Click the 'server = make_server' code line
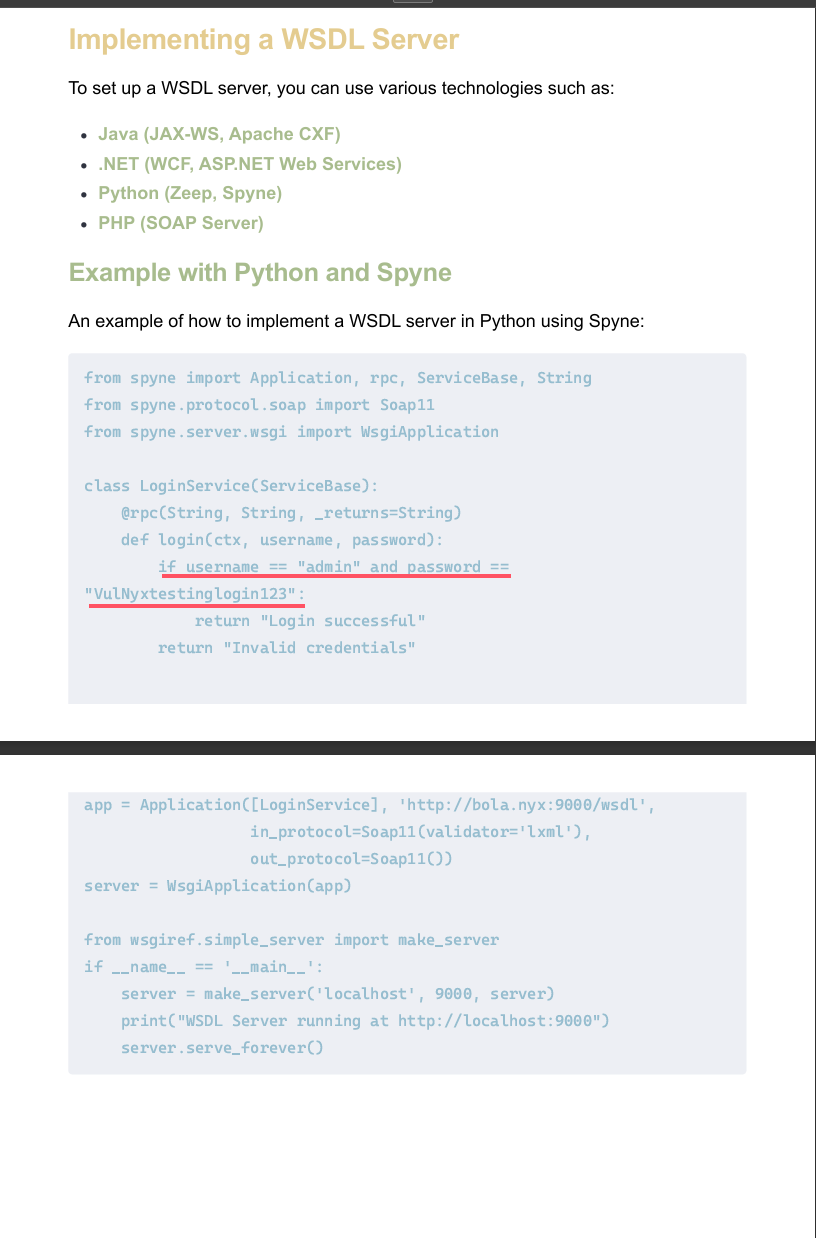816x1238 pixels. tap(337, 994)
